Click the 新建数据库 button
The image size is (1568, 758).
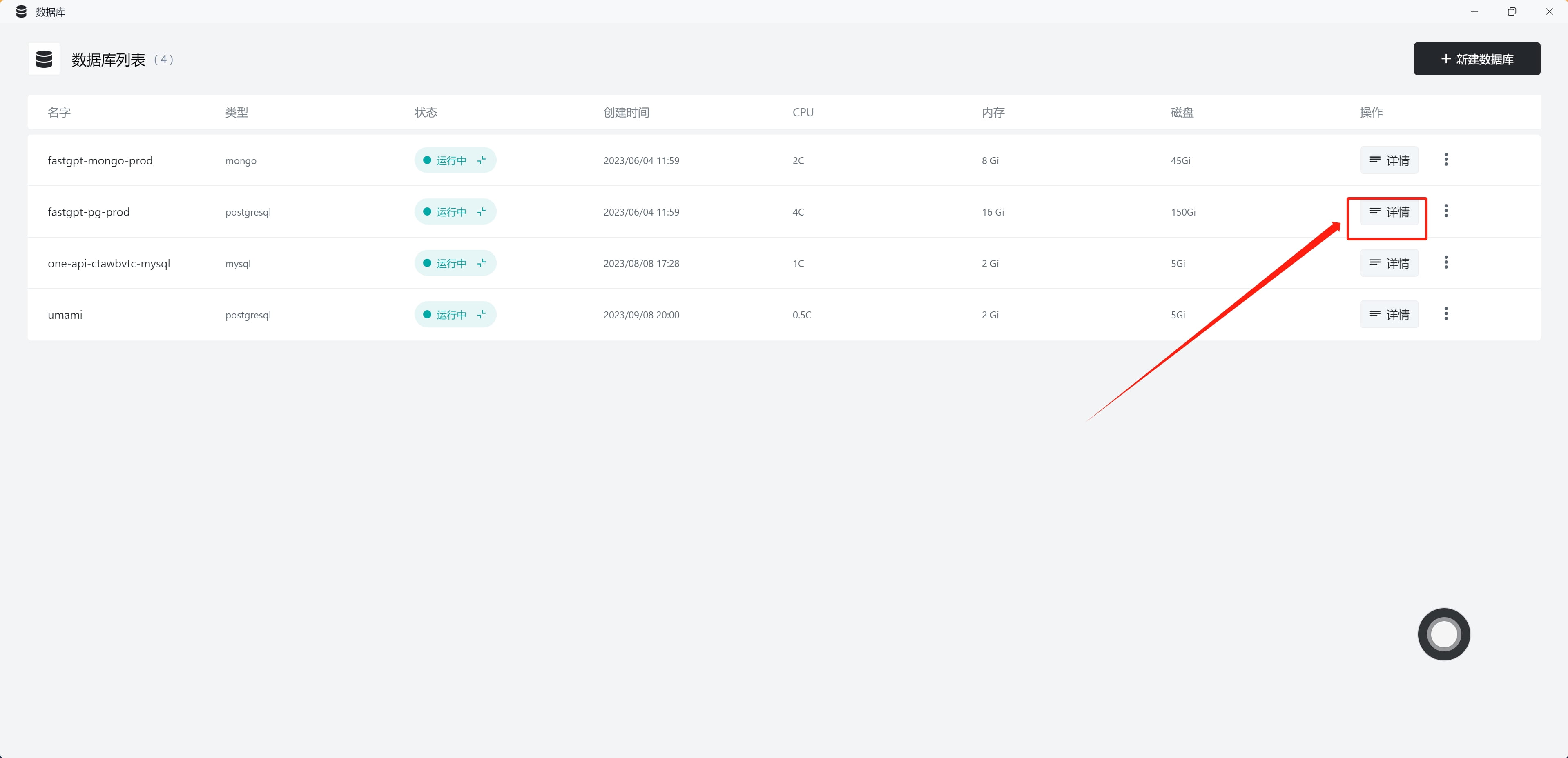pyautogui.click(x=1476, y=59)
